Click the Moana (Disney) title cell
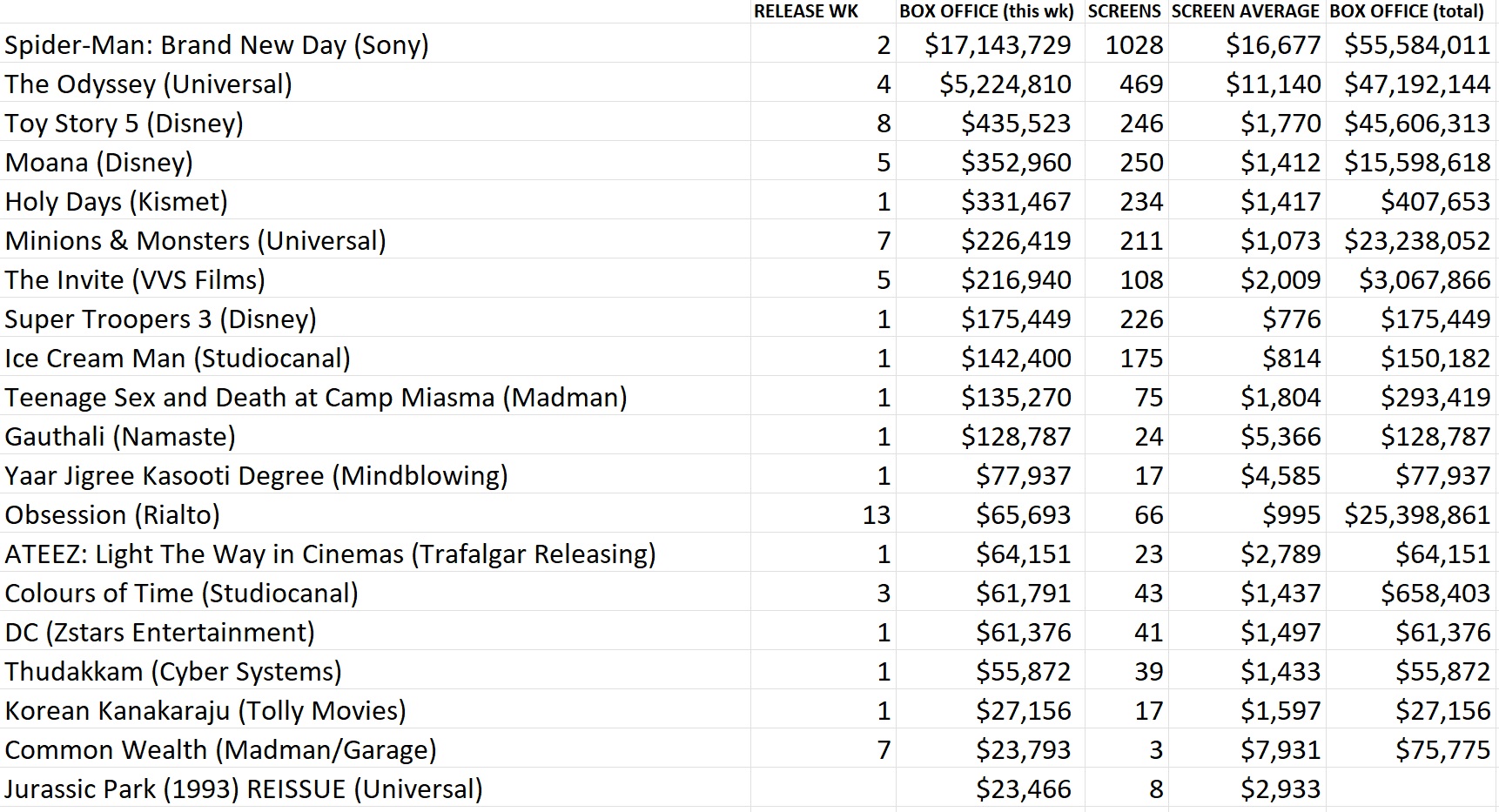1499x812 pixels. point(98,163)
